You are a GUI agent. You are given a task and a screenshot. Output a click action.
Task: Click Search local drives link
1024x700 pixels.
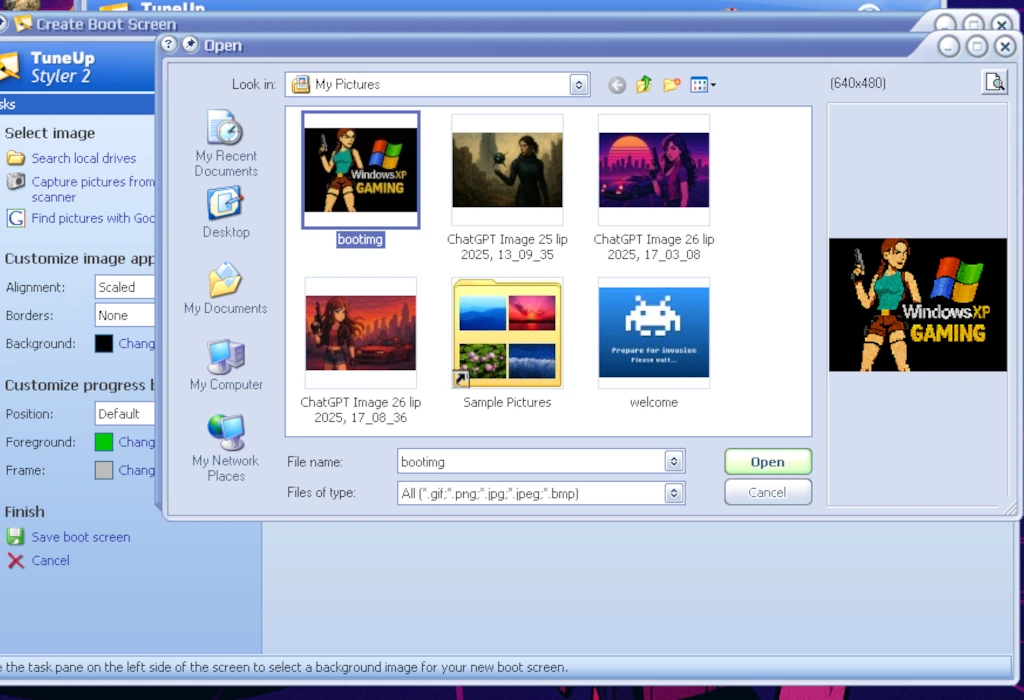[84, 158]
